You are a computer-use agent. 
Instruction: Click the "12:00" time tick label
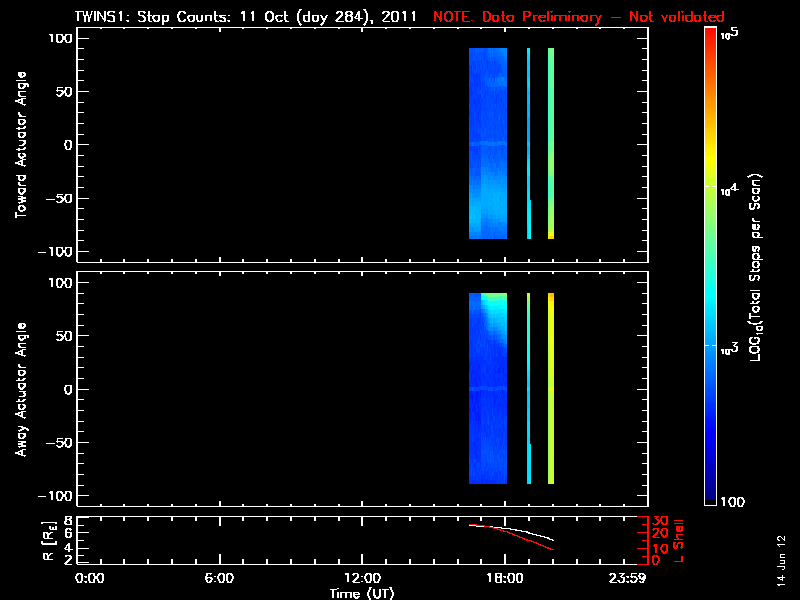[362, 579]
